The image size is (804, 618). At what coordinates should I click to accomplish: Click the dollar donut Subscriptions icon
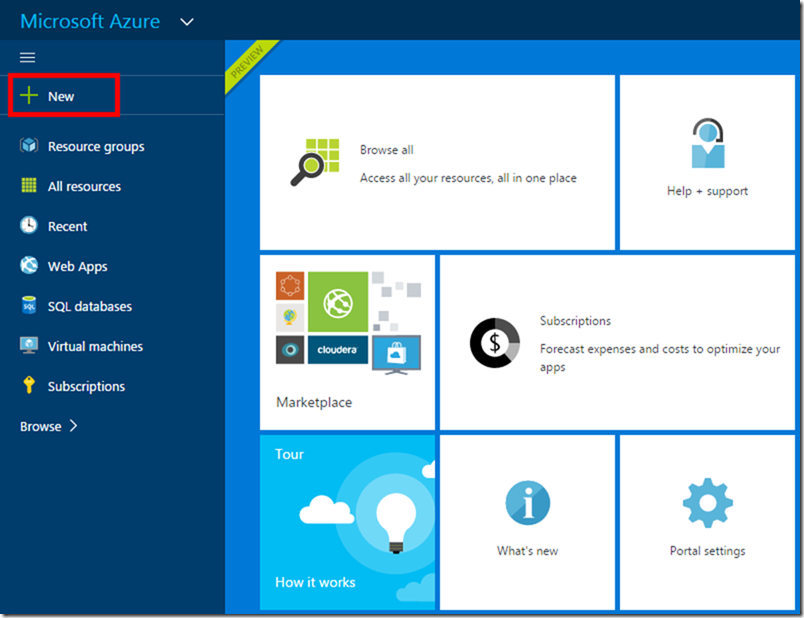coord(494,343)
